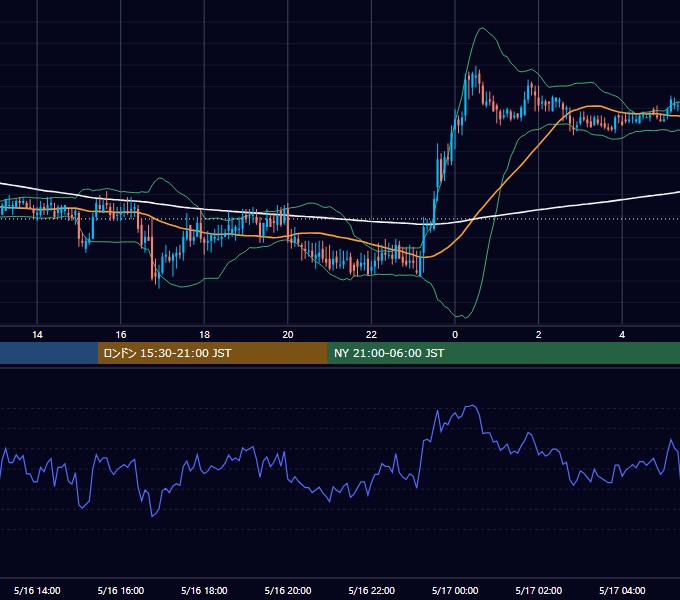Click the NY 21:00-06:00 JST session bar

(503, 353)
